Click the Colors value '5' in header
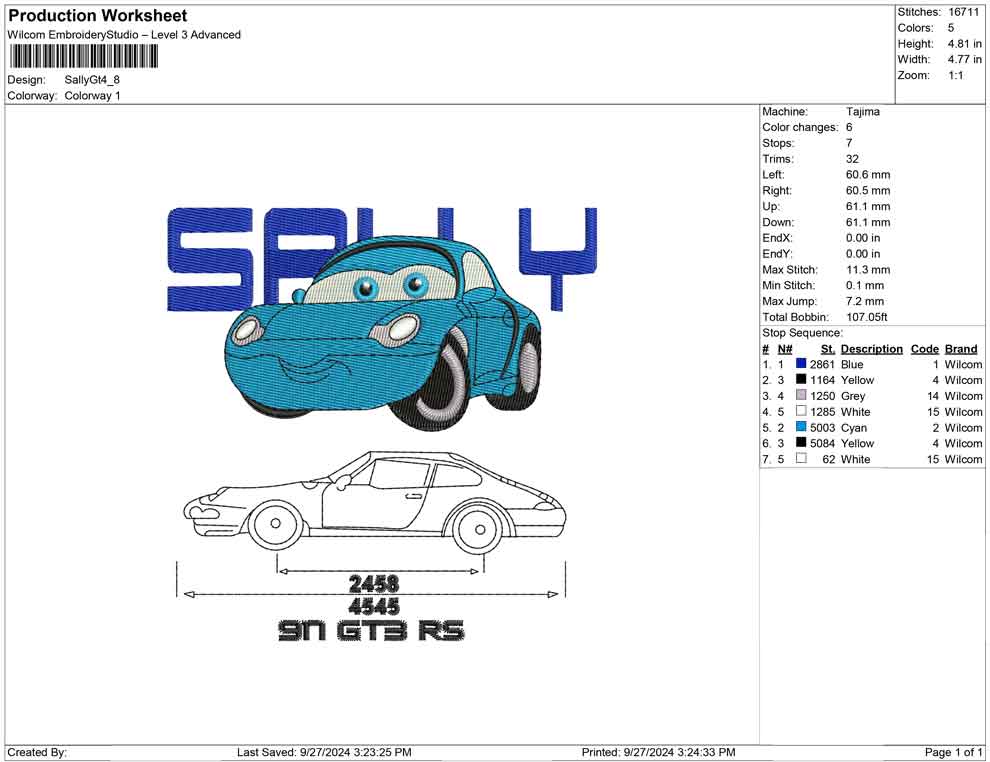990x762 pixels. 951,28
